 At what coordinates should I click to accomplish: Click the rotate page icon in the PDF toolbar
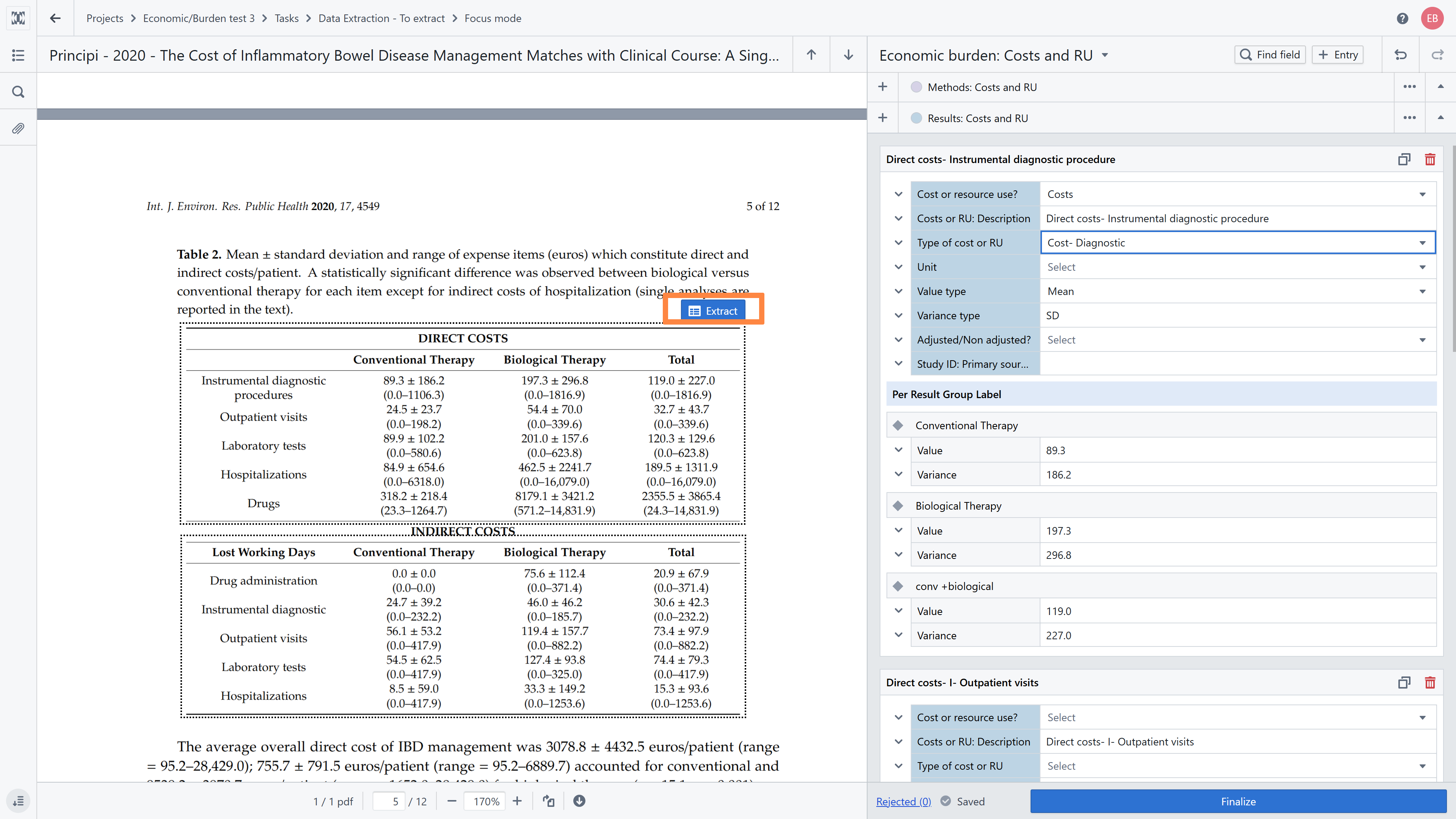548,801
